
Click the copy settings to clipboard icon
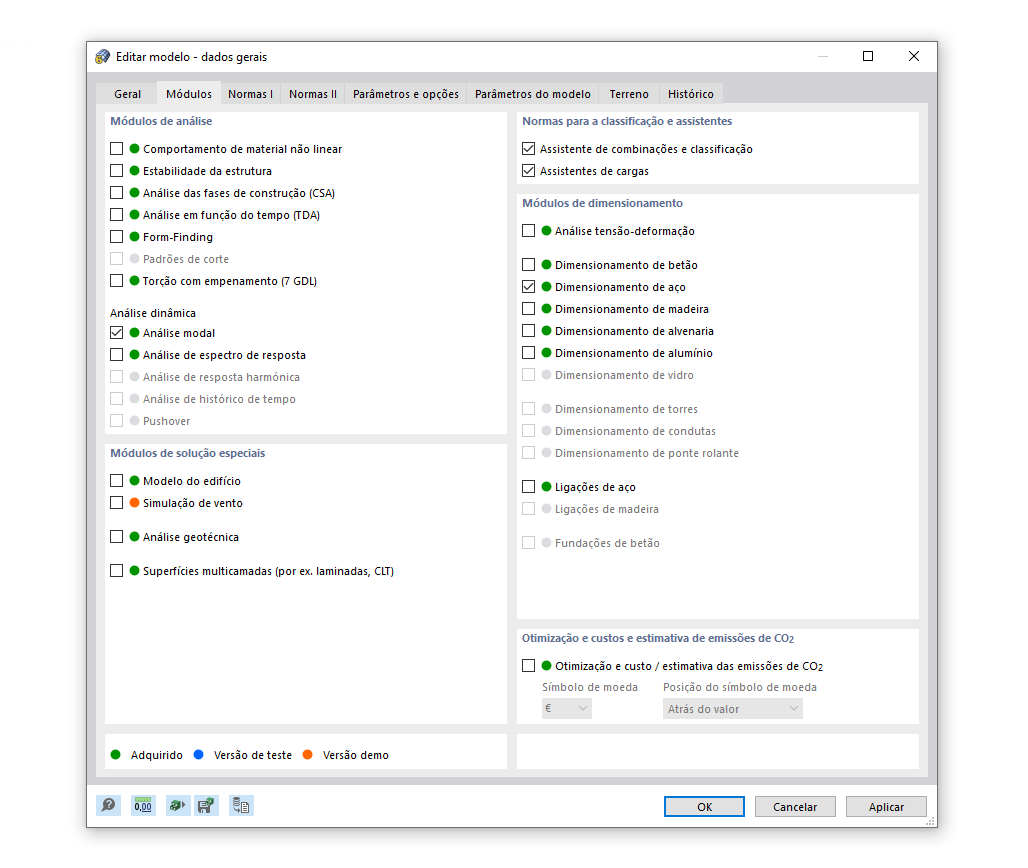[x=241, y=805]
